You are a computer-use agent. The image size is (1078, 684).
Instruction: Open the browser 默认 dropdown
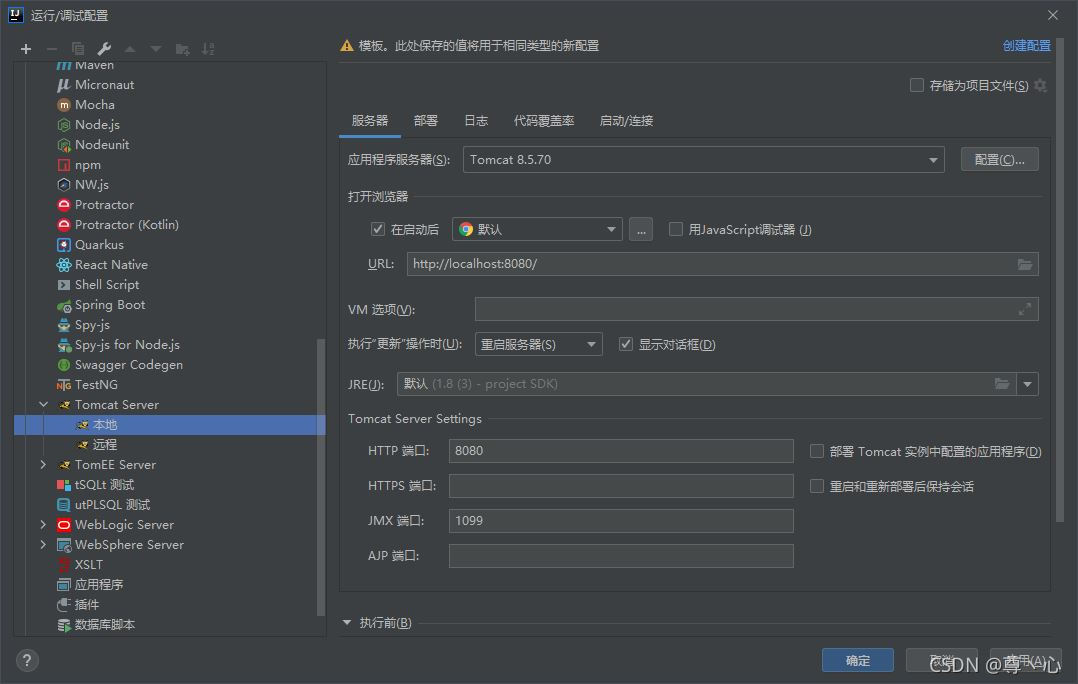pyautogui.click(x=537, y=230)
